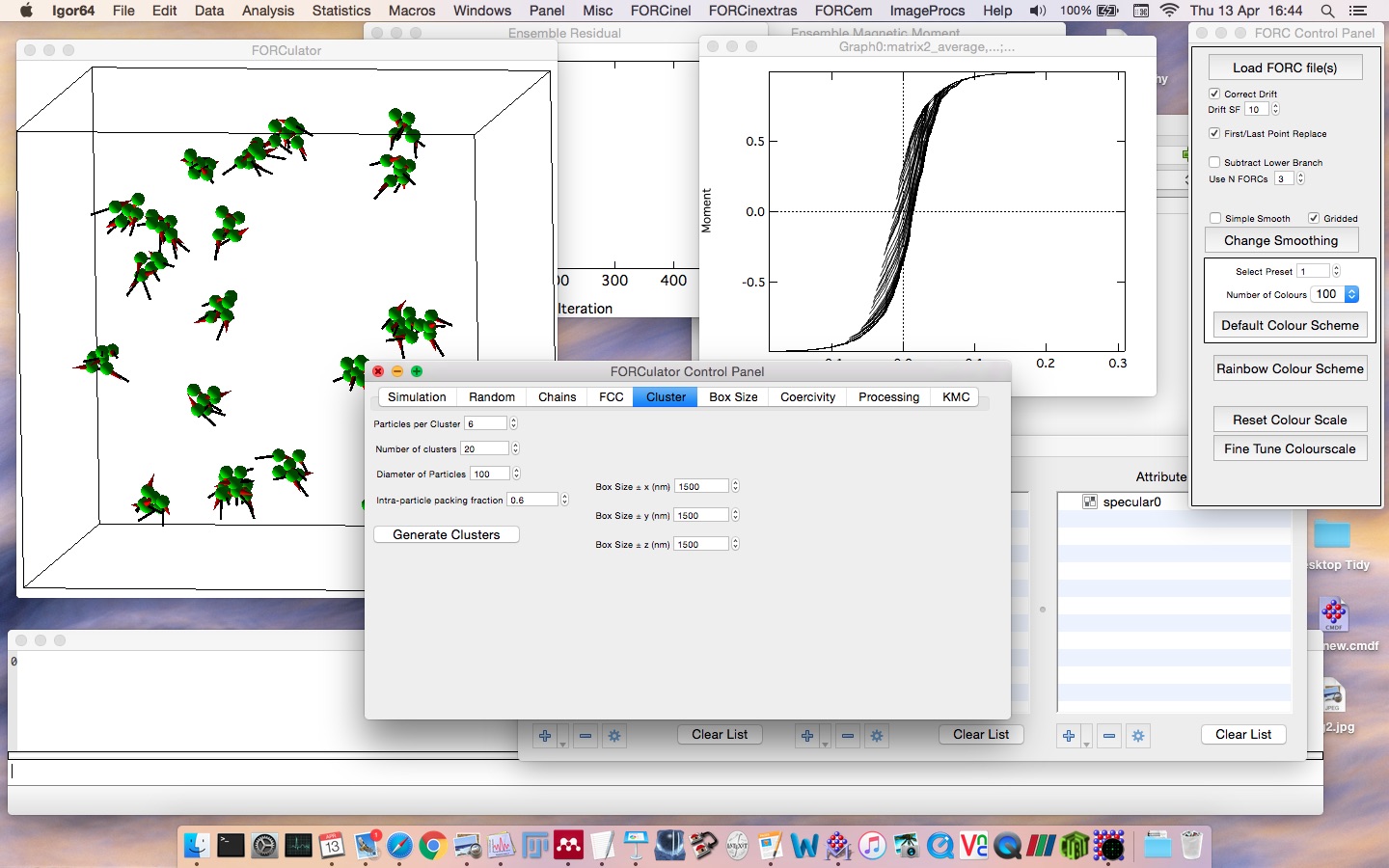
Task: Open Terminal from the dock
Action: [231, 846]
